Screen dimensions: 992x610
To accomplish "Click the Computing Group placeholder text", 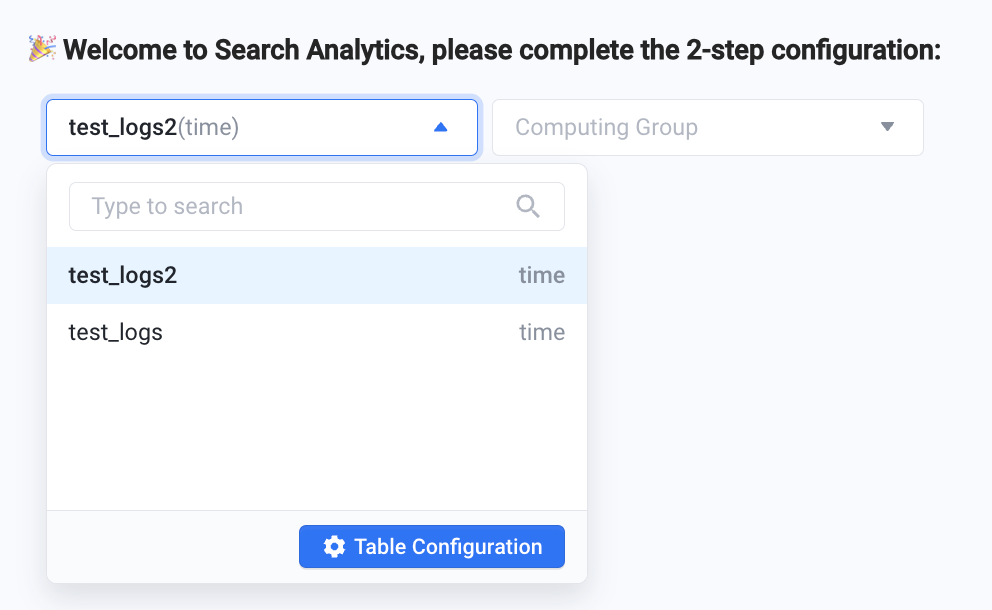I will [x=606, y=127].
